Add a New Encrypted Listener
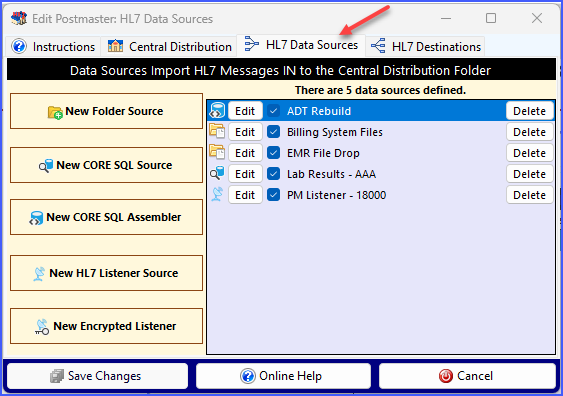 [106, 326]
